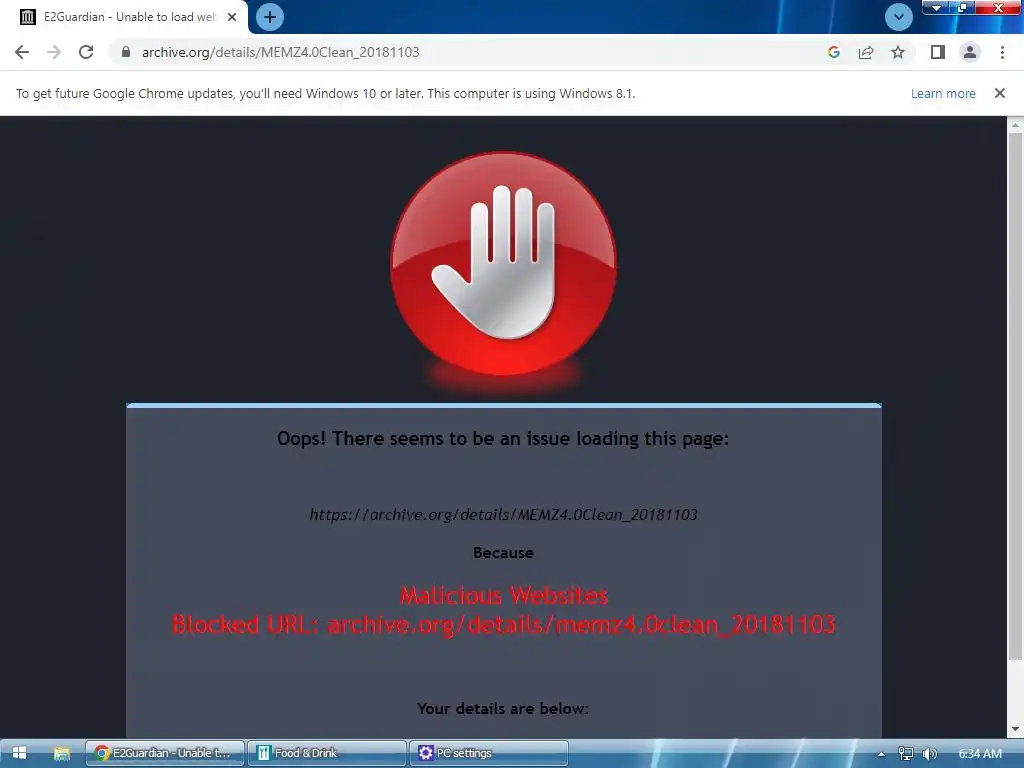Image resolution: width=1024 pixels, height=768 pixels.
Task: Close the E2Guardian tab
Action: (x=232, y=17)
